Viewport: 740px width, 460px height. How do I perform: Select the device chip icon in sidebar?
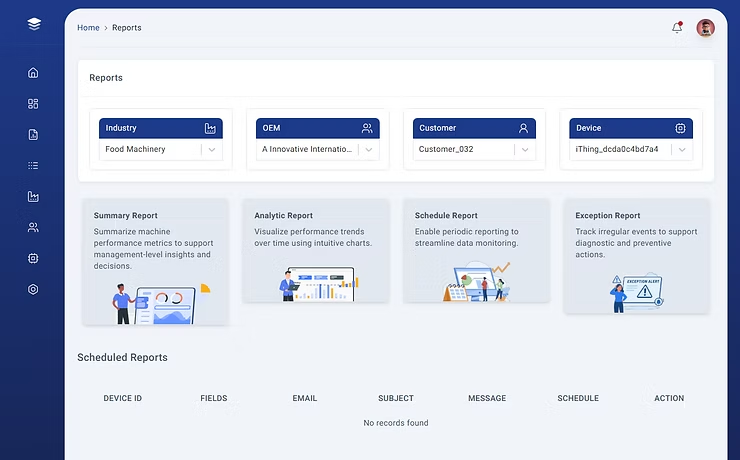pyautogui.click(x=33, y=258)
